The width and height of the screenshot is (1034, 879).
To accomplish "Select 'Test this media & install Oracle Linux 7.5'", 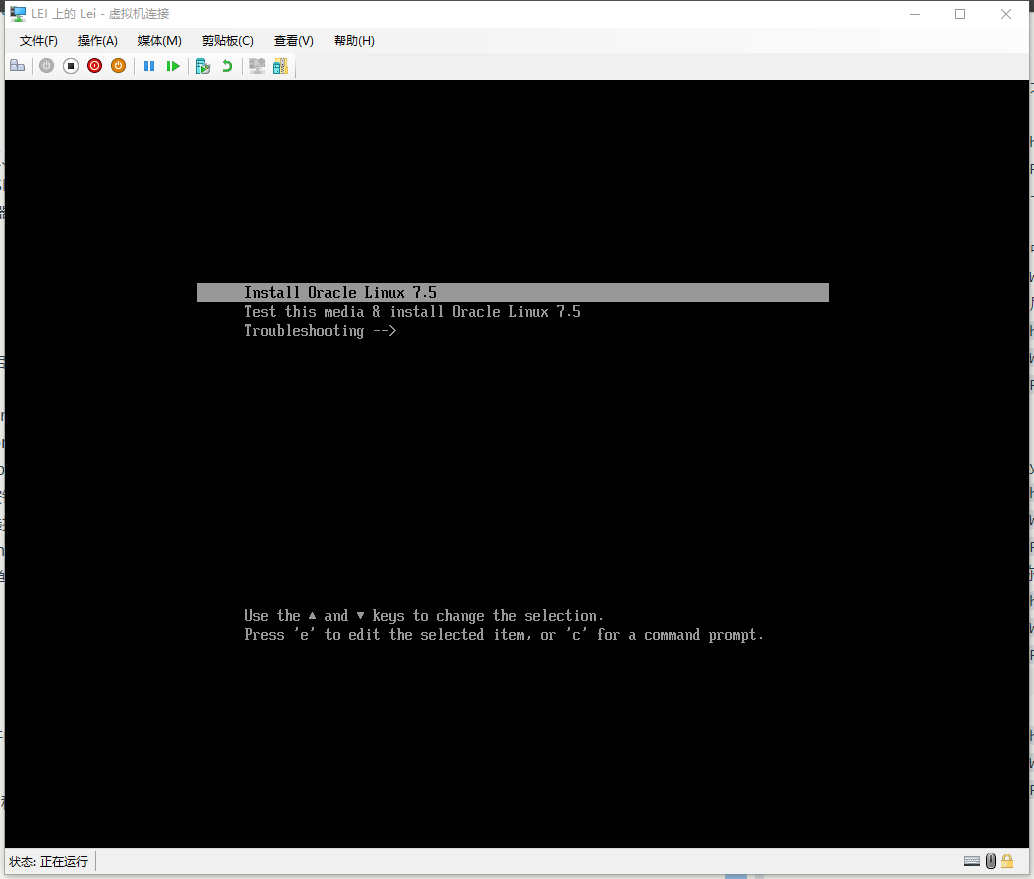I will pos(412,312).
